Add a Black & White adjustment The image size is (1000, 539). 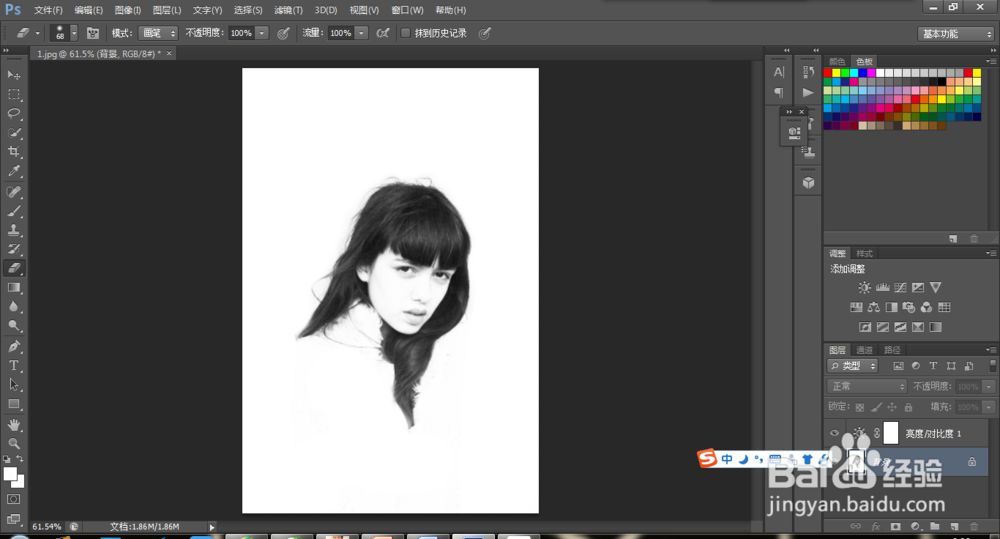[x=892, y=307]
